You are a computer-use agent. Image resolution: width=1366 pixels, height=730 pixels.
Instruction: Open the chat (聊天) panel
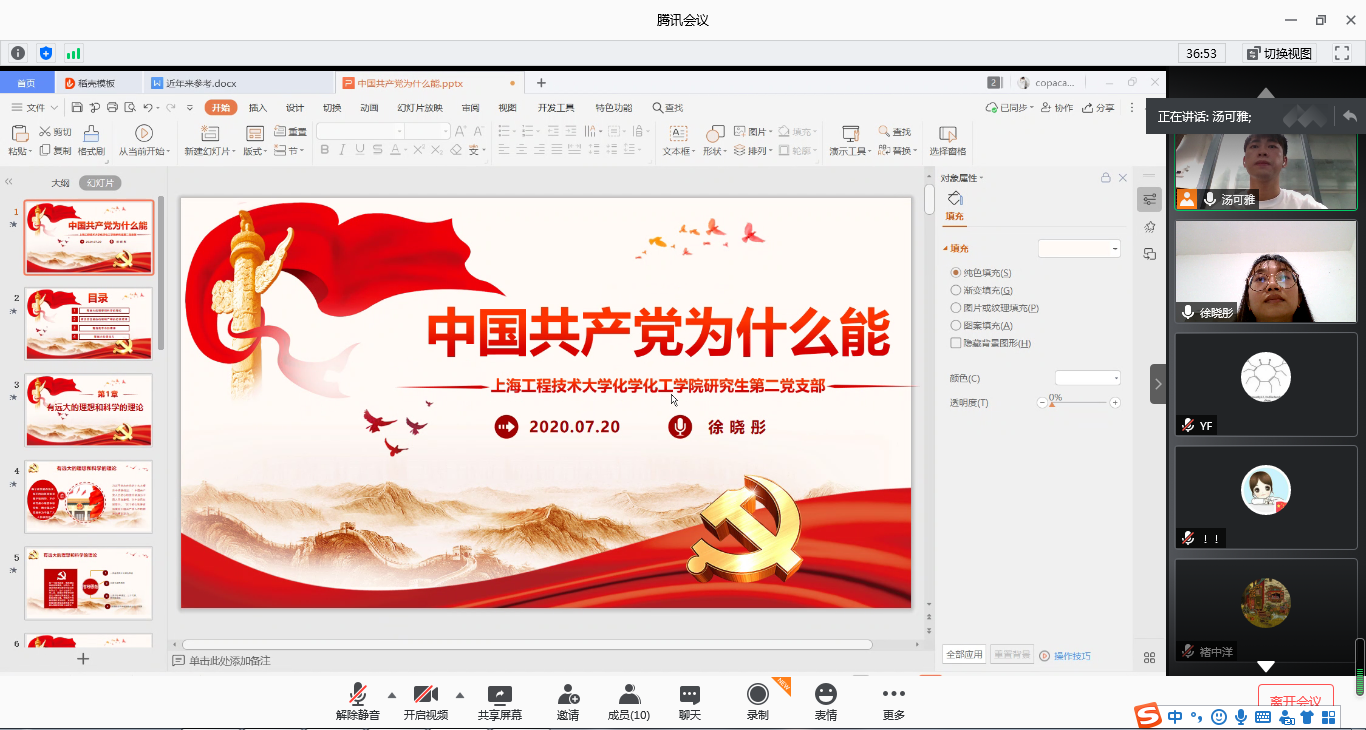[690, 701]
